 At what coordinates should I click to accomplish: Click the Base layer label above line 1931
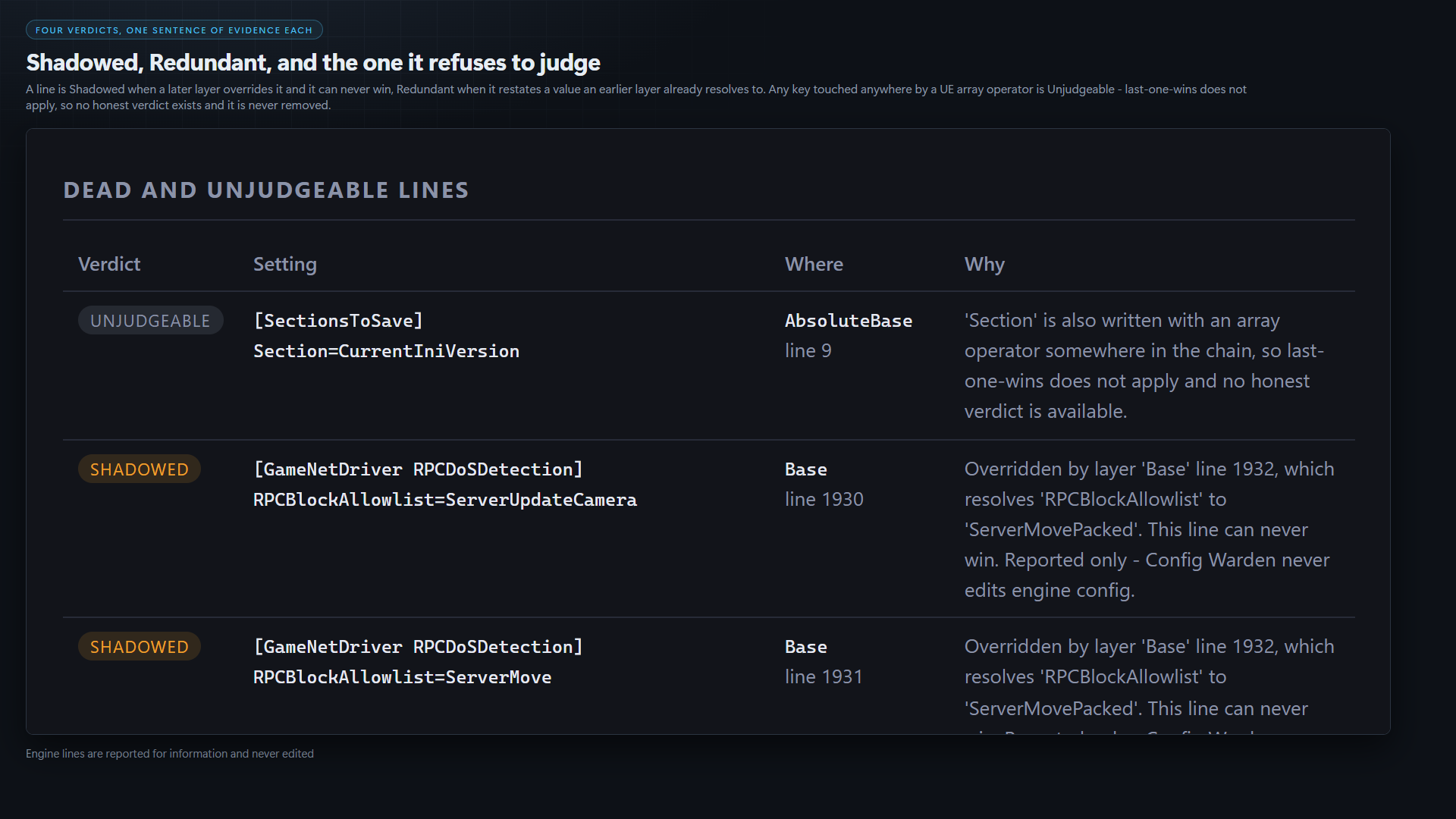click(806, 647)
